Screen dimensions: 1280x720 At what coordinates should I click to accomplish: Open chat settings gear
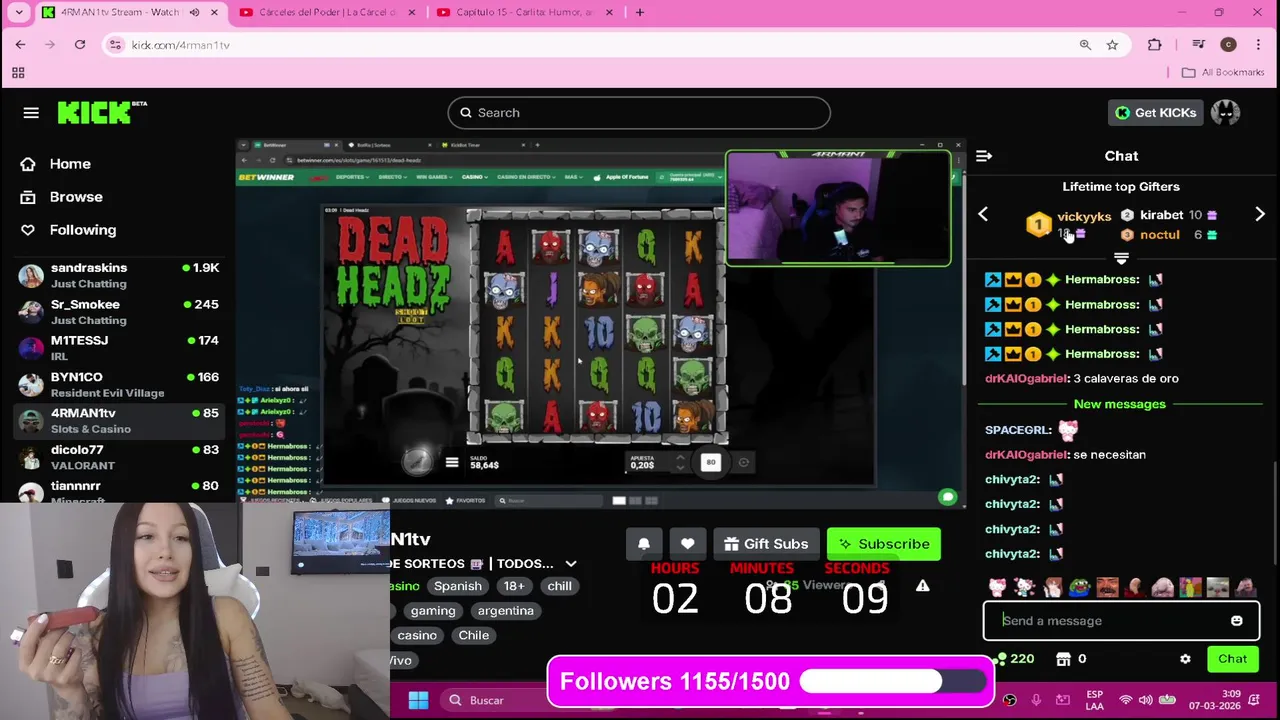coord(1185,659)
